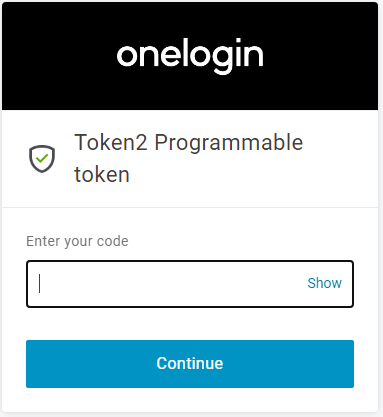Click the 'Enter your code' label
Viewport: 383px width, 417px height.
[77, 241]
